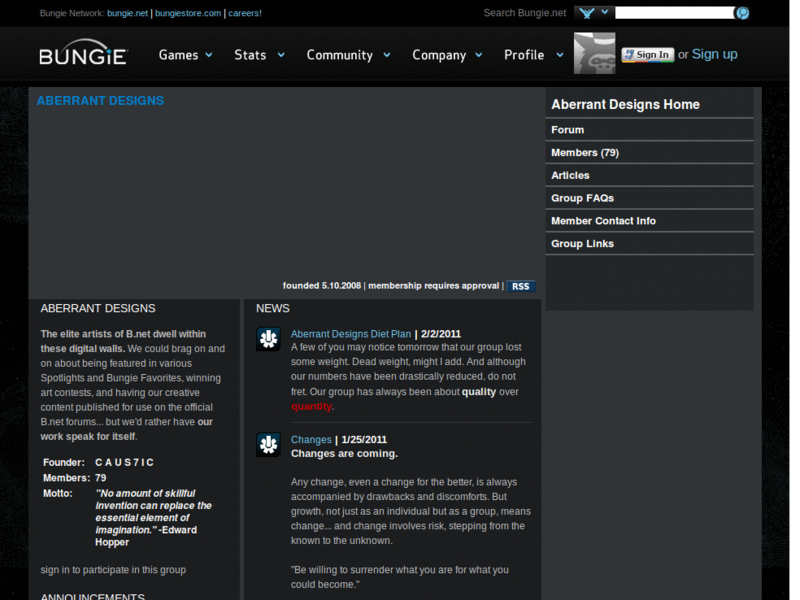Expand the Profile menu arrow
This screenshot has width=800, height=600.
[560, 55]
